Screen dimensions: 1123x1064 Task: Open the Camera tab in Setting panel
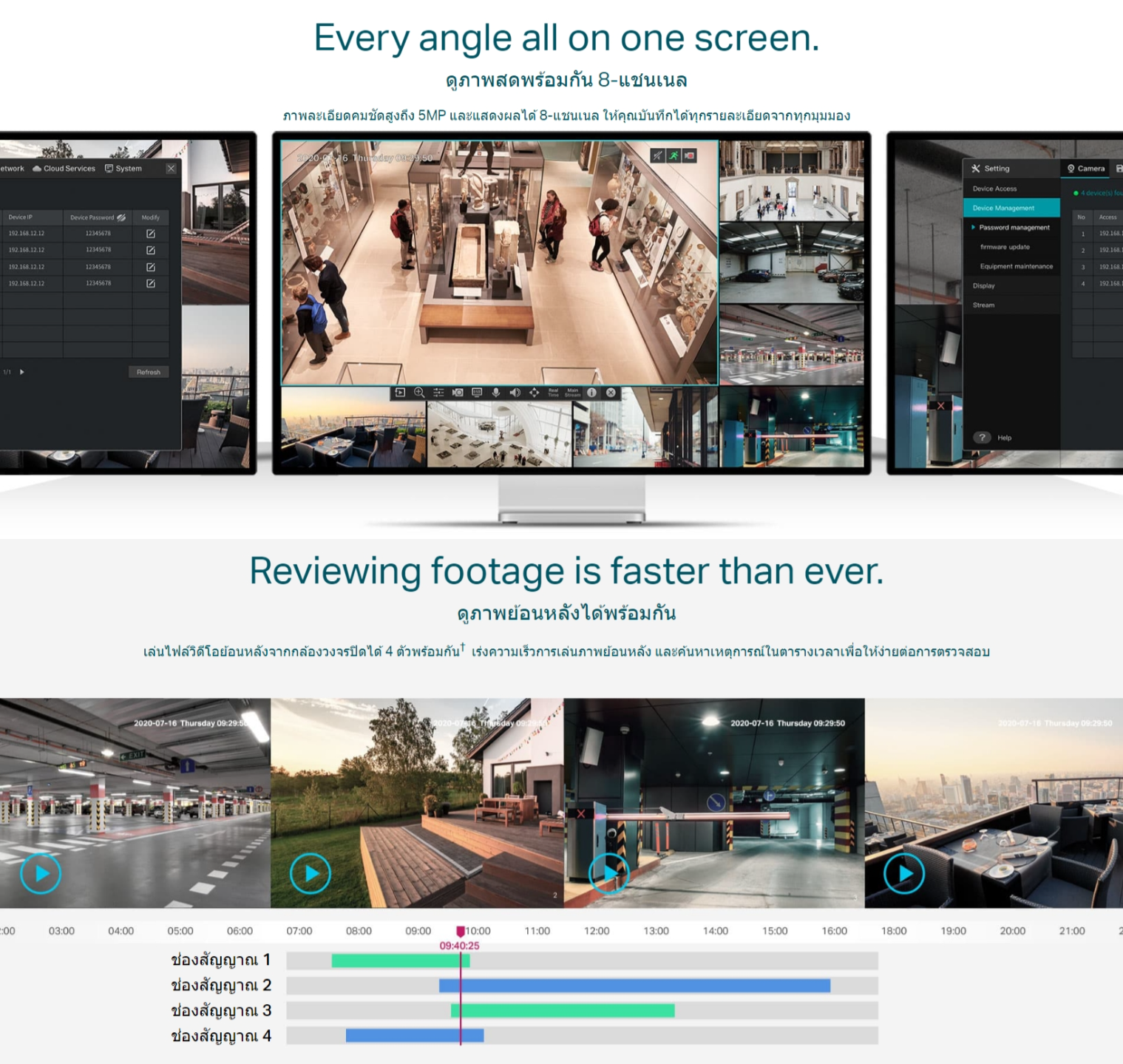pyautogui.click(x=1085, y=169)
